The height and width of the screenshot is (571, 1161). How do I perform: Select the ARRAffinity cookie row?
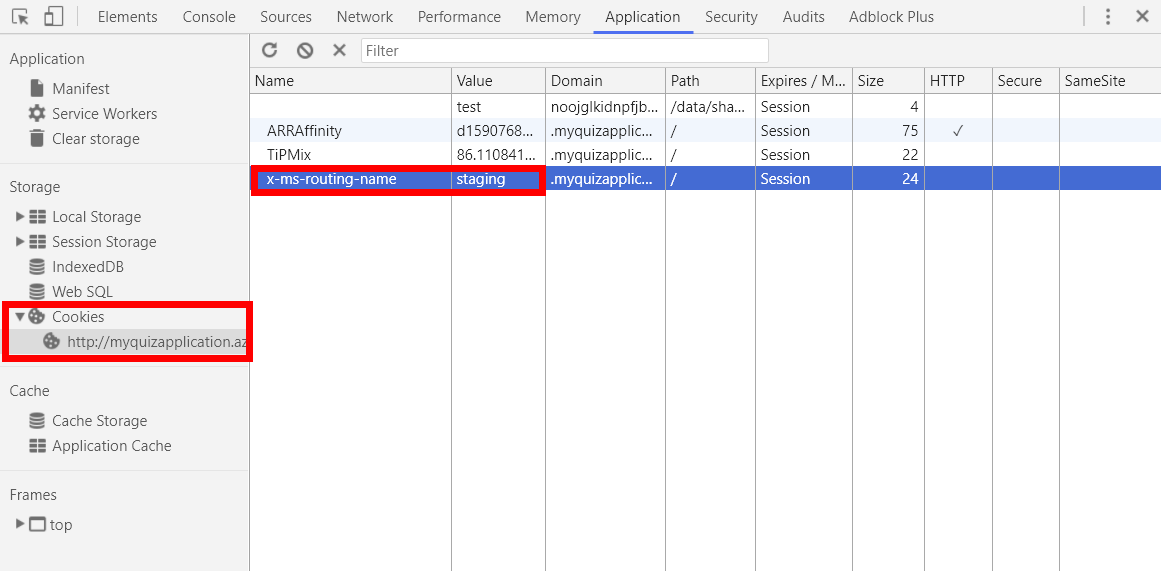(706, 131)
